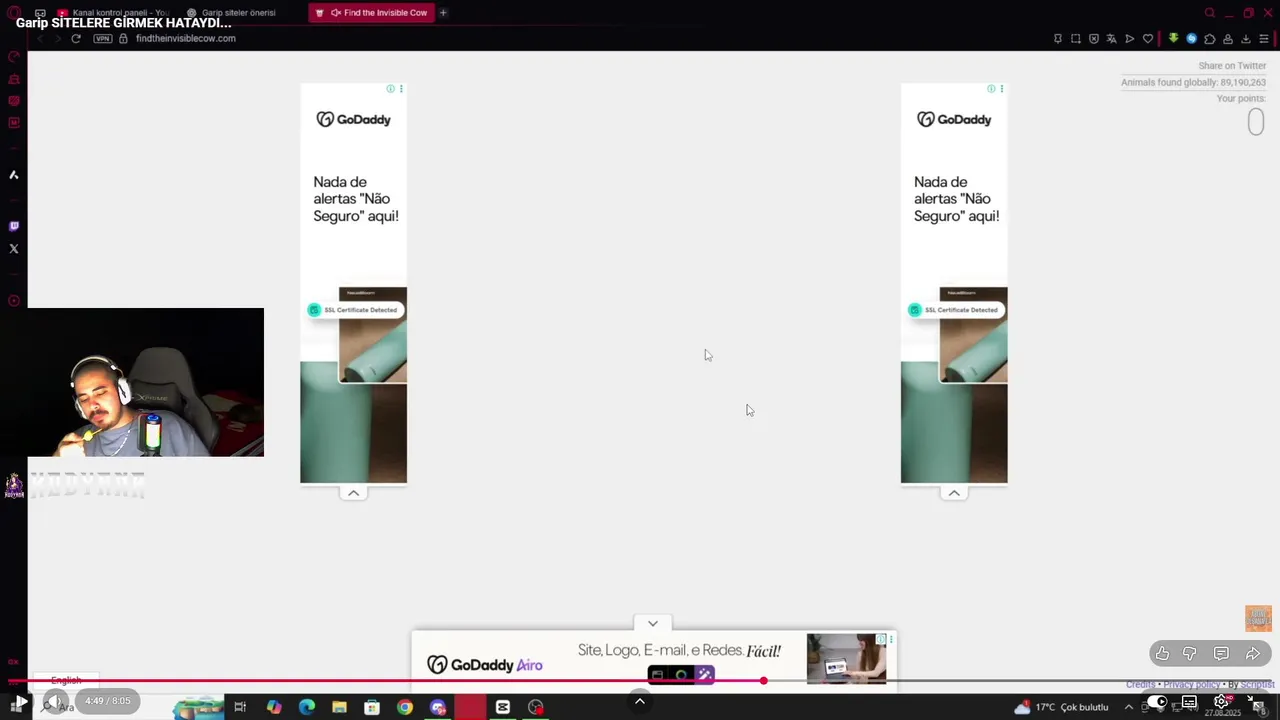Open the easy setup sliders icon
Viewport: 1280px width, 720px height.
click(1264, 39)
